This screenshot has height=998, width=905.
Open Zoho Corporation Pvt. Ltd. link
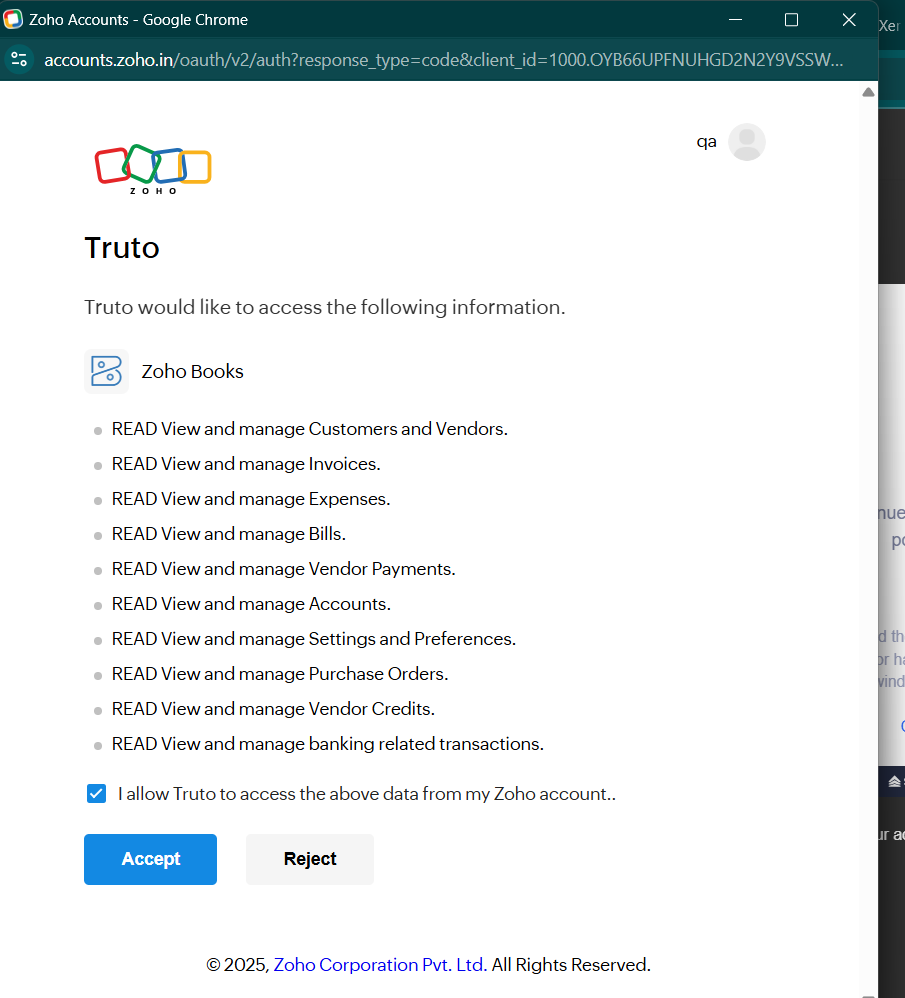pos(381,965)
